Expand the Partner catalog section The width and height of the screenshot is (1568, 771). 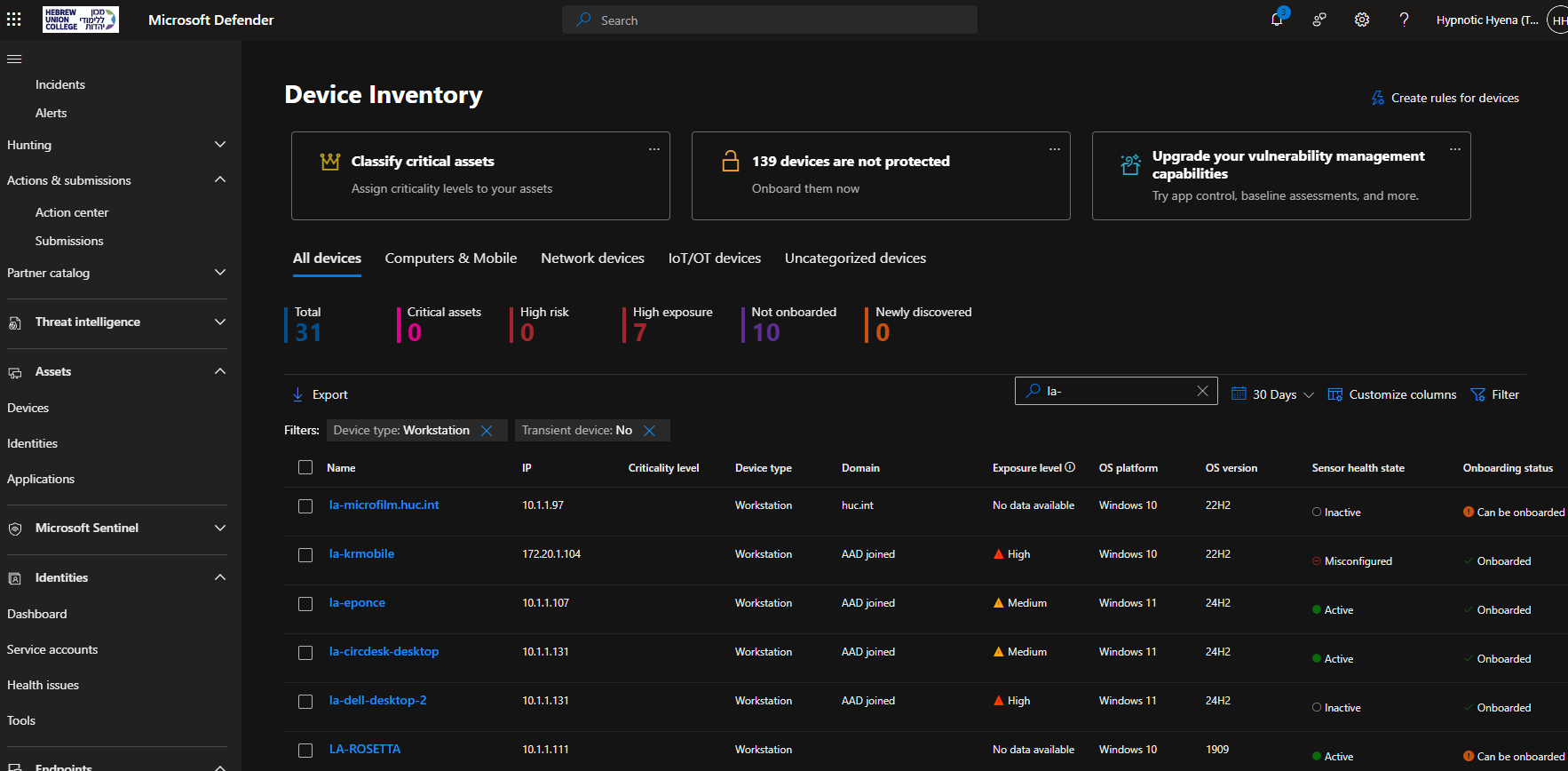click(x=220, y=273)
